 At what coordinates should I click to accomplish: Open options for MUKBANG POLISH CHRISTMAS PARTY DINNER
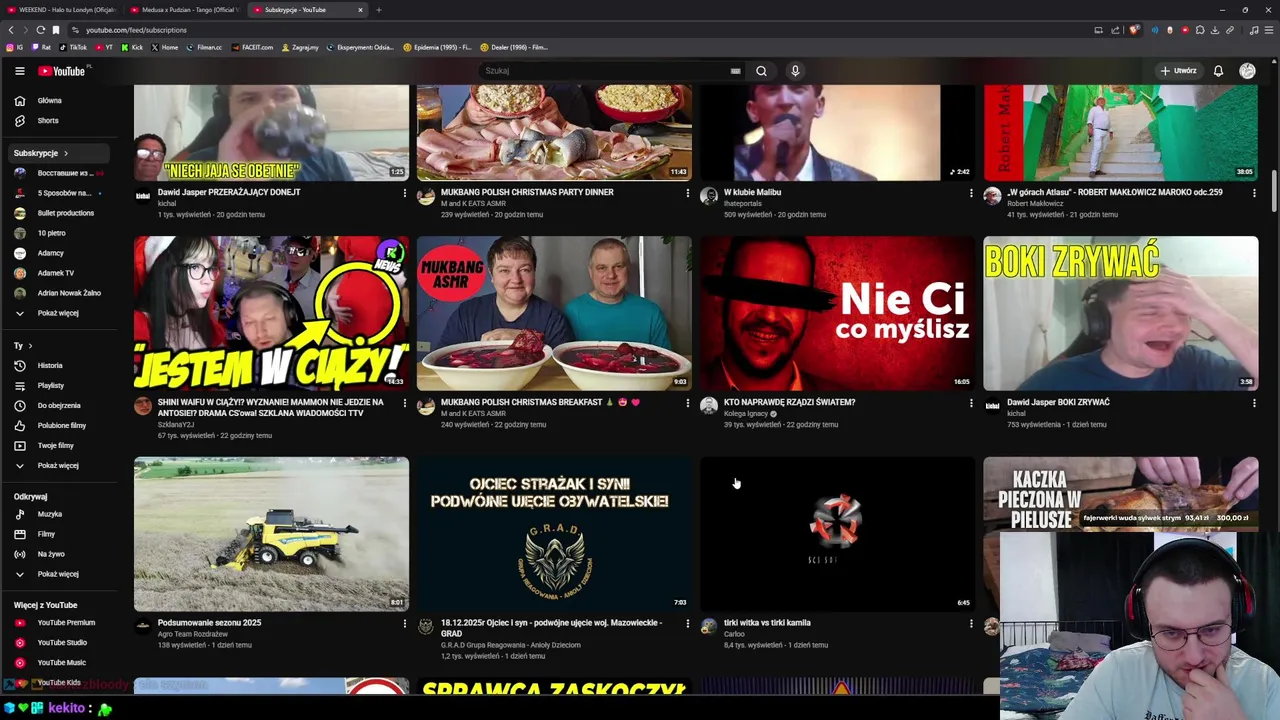687,193
